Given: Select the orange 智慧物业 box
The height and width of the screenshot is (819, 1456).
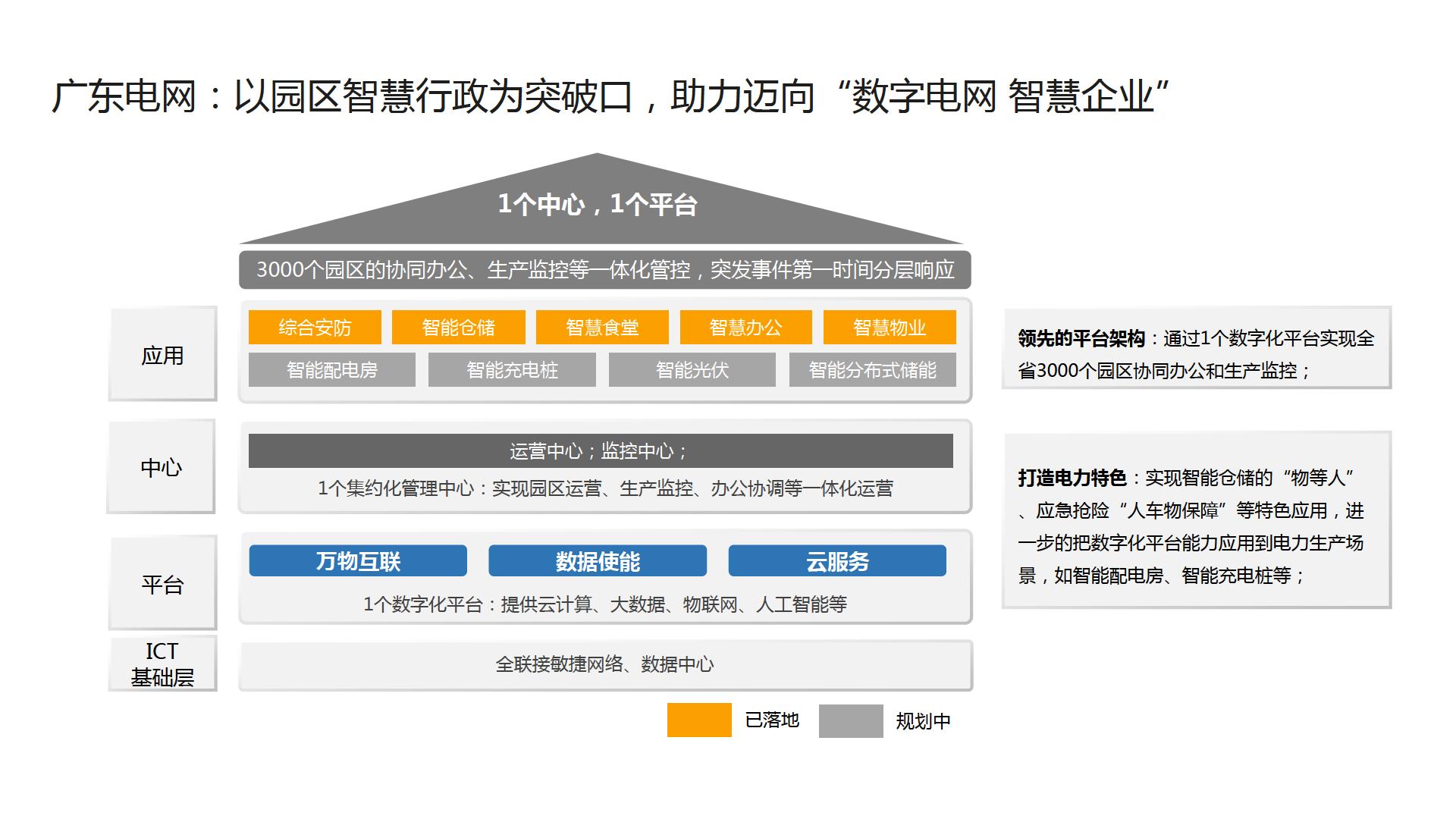Looking at the screenshot, I should coord(890,328).
